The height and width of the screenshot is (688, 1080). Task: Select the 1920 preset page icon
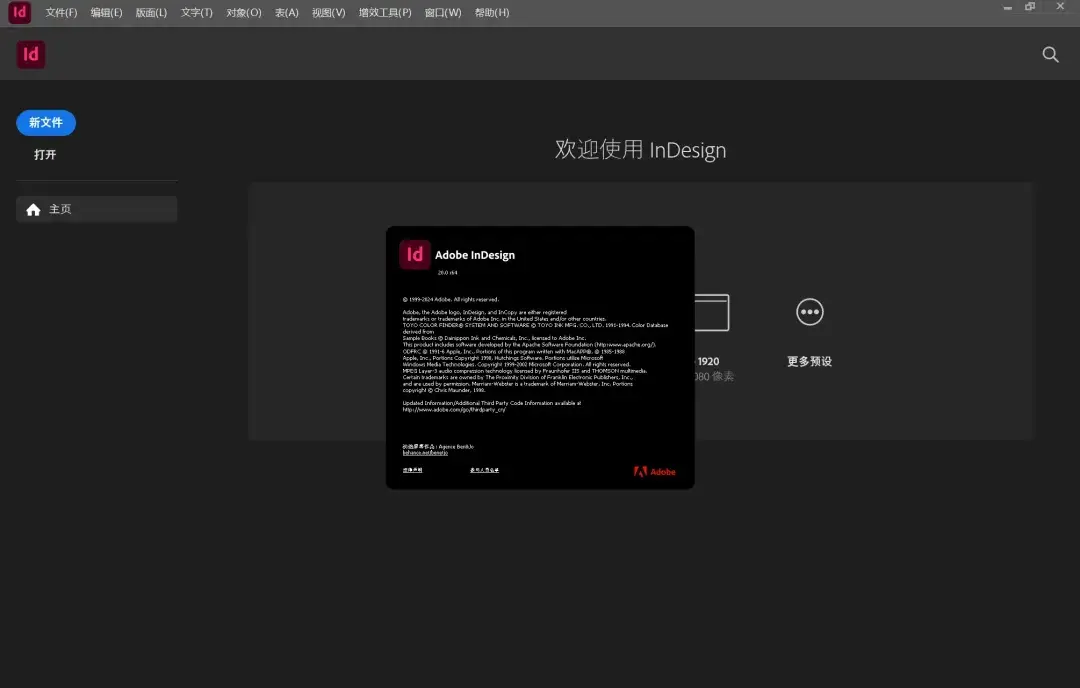pos(711,313)
